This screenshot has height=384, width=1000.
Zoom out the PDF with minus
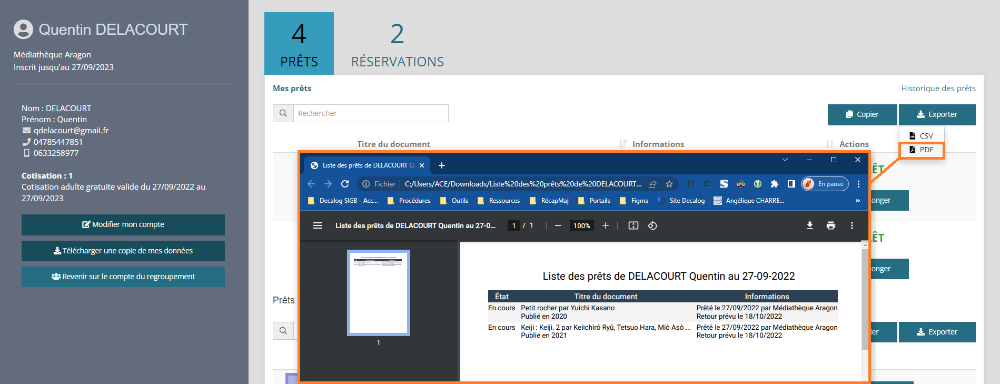[x=557, y=225]
